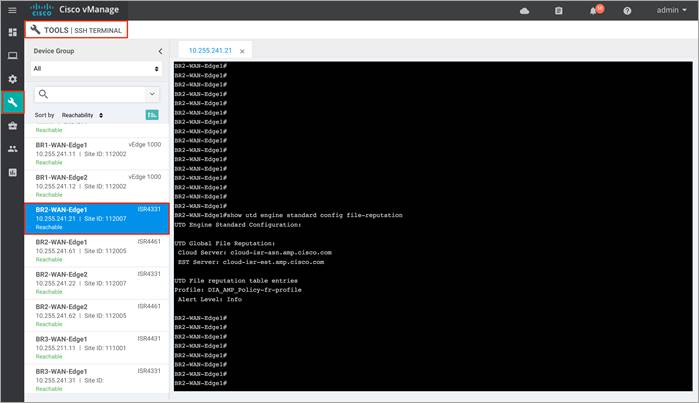
Task: Click the cloud status icon
Action: (525, 11)
